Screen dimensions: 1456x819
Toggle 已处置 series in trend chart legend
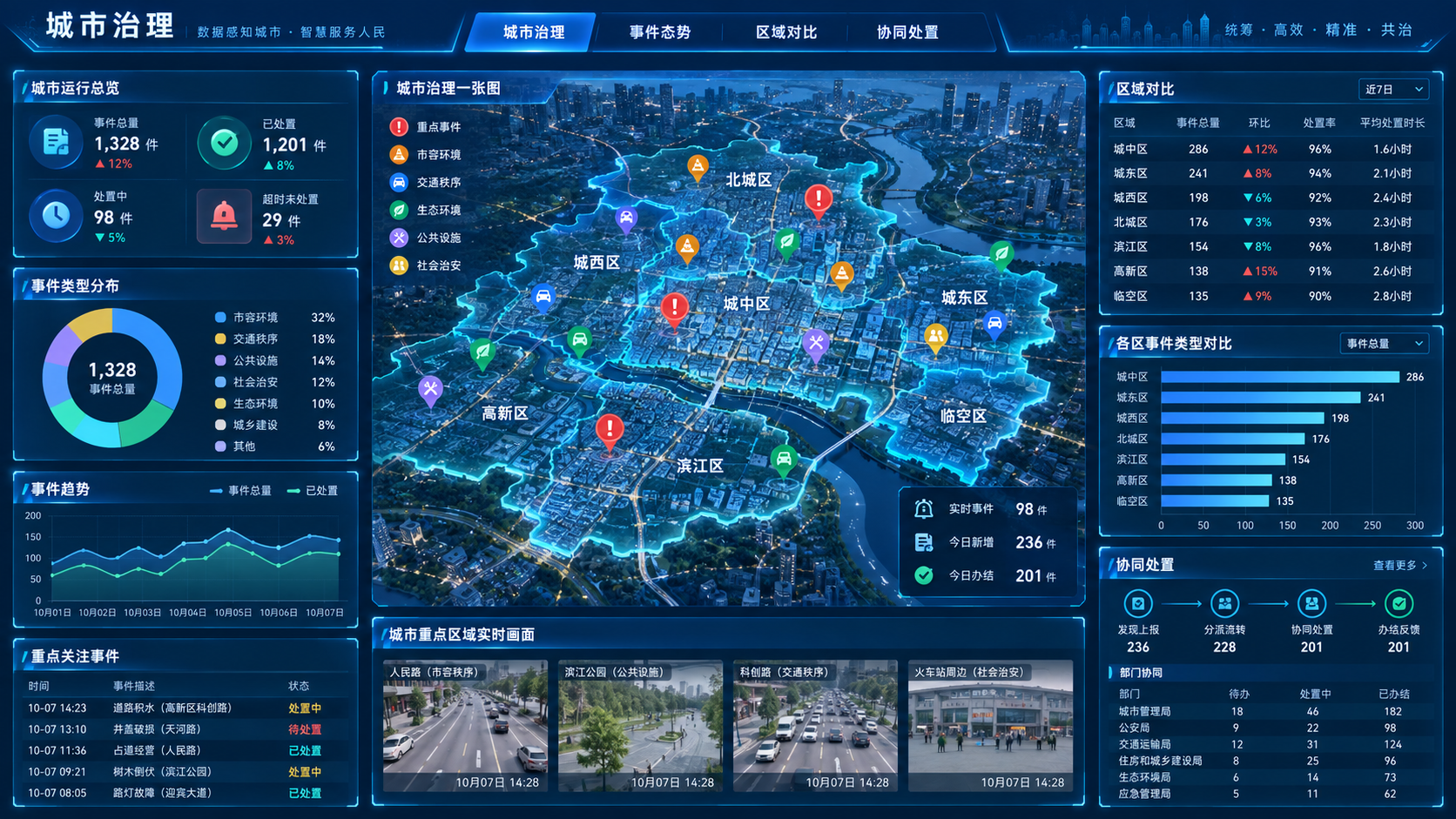point(313,491)
